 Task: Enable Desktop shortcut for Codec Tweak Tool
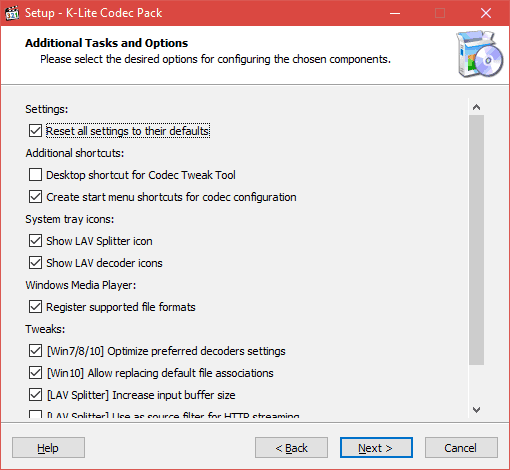point(35,175)
